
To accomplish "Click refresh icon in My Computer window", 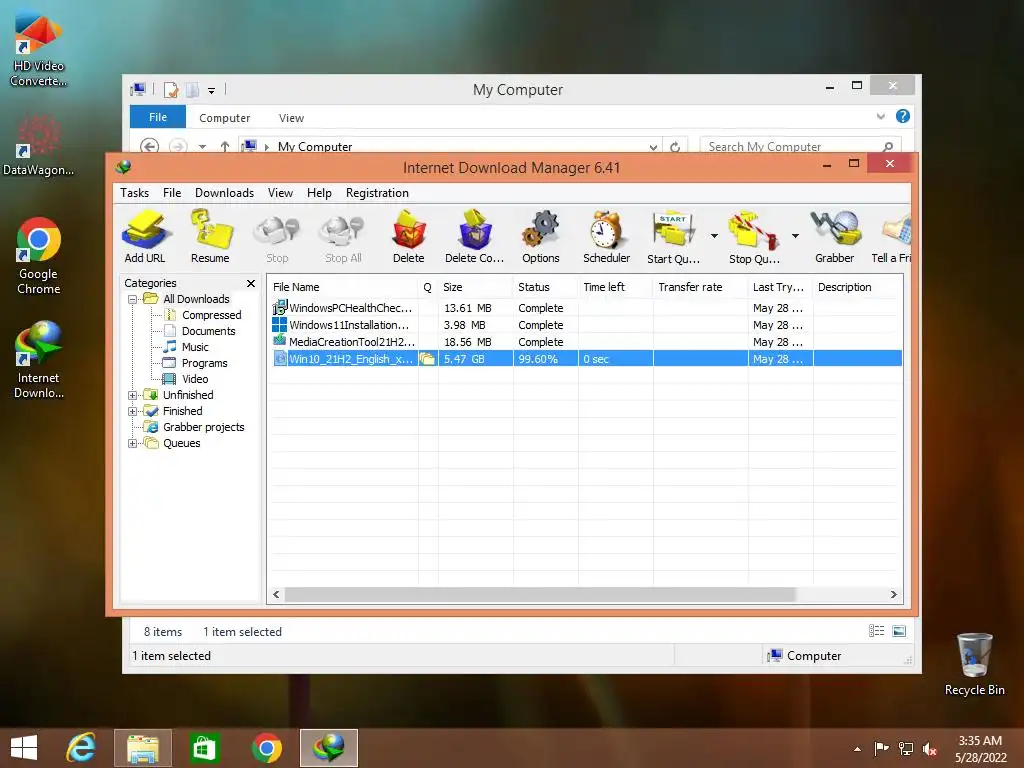I will pos(675,147).
